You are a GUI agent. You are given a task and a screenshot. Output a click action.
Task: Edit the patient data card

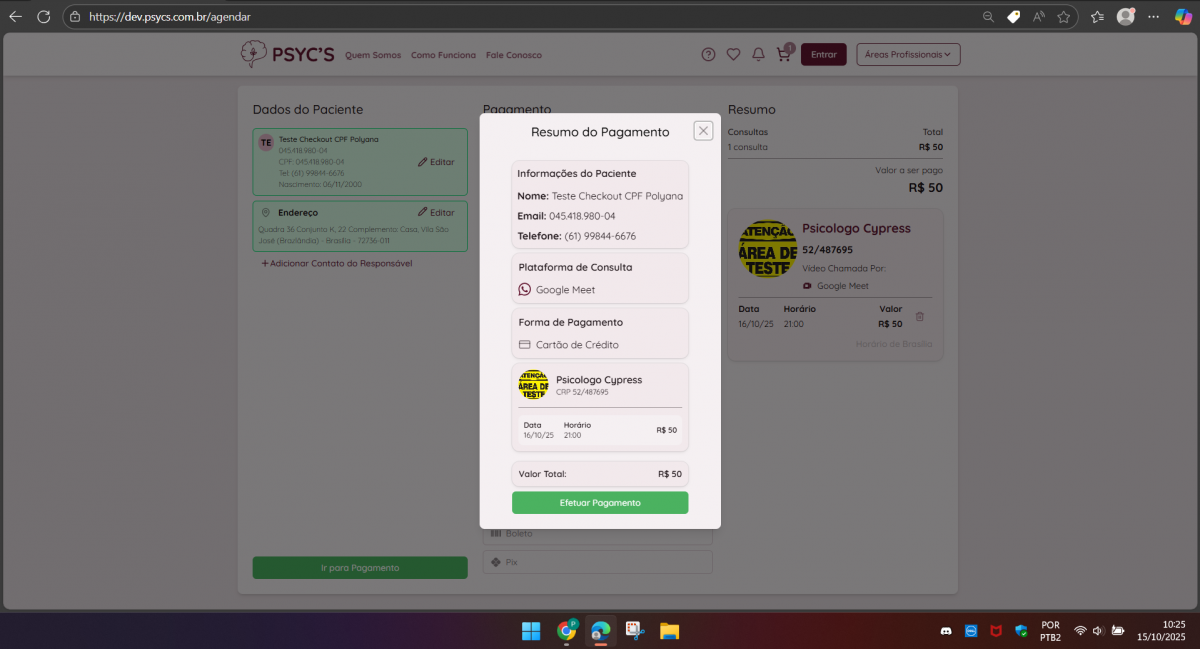click(436, 162)
